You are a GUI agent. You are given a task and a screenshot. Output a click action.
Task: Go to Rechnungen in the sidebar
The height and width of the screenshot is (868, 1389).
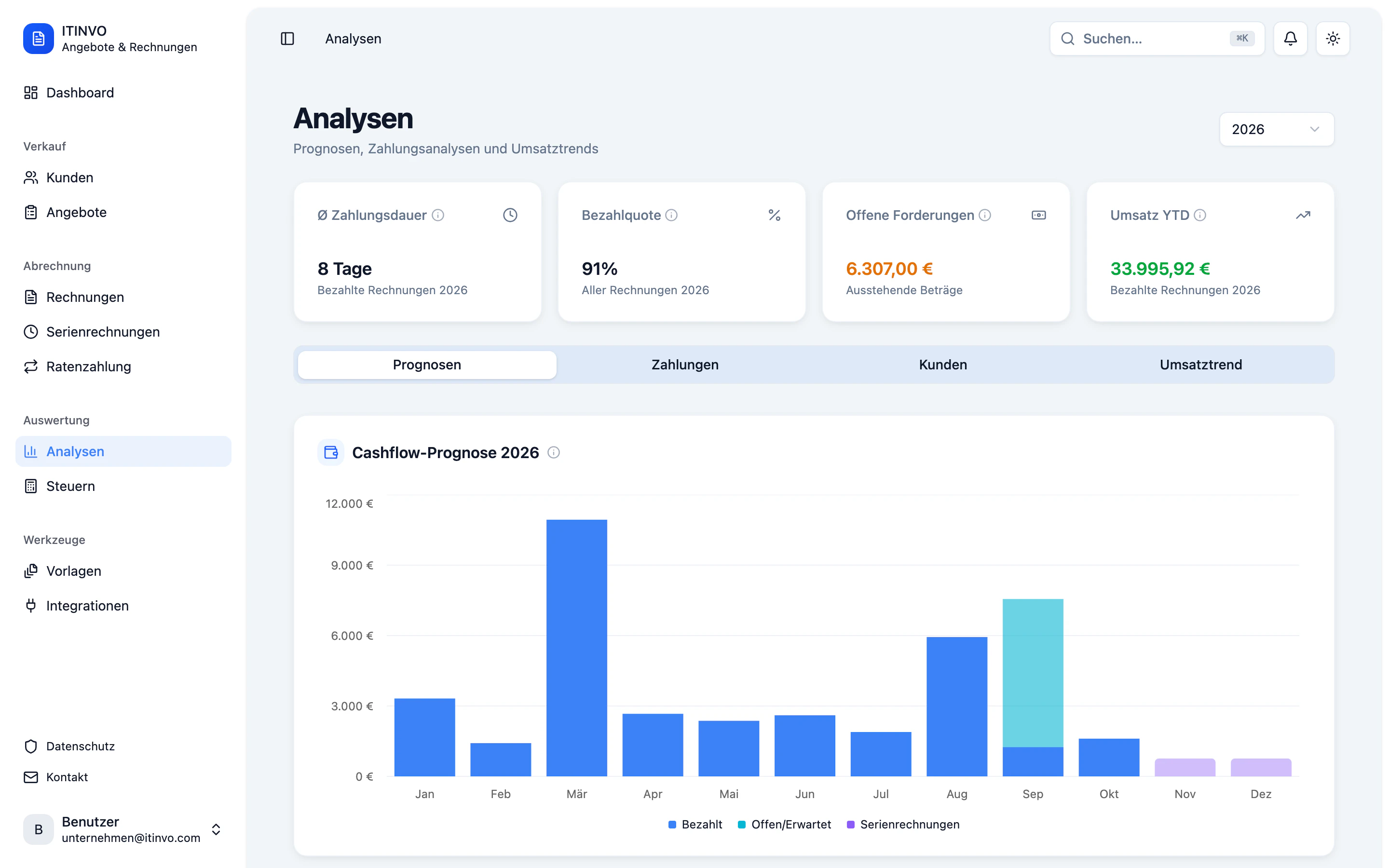point(123,297)
